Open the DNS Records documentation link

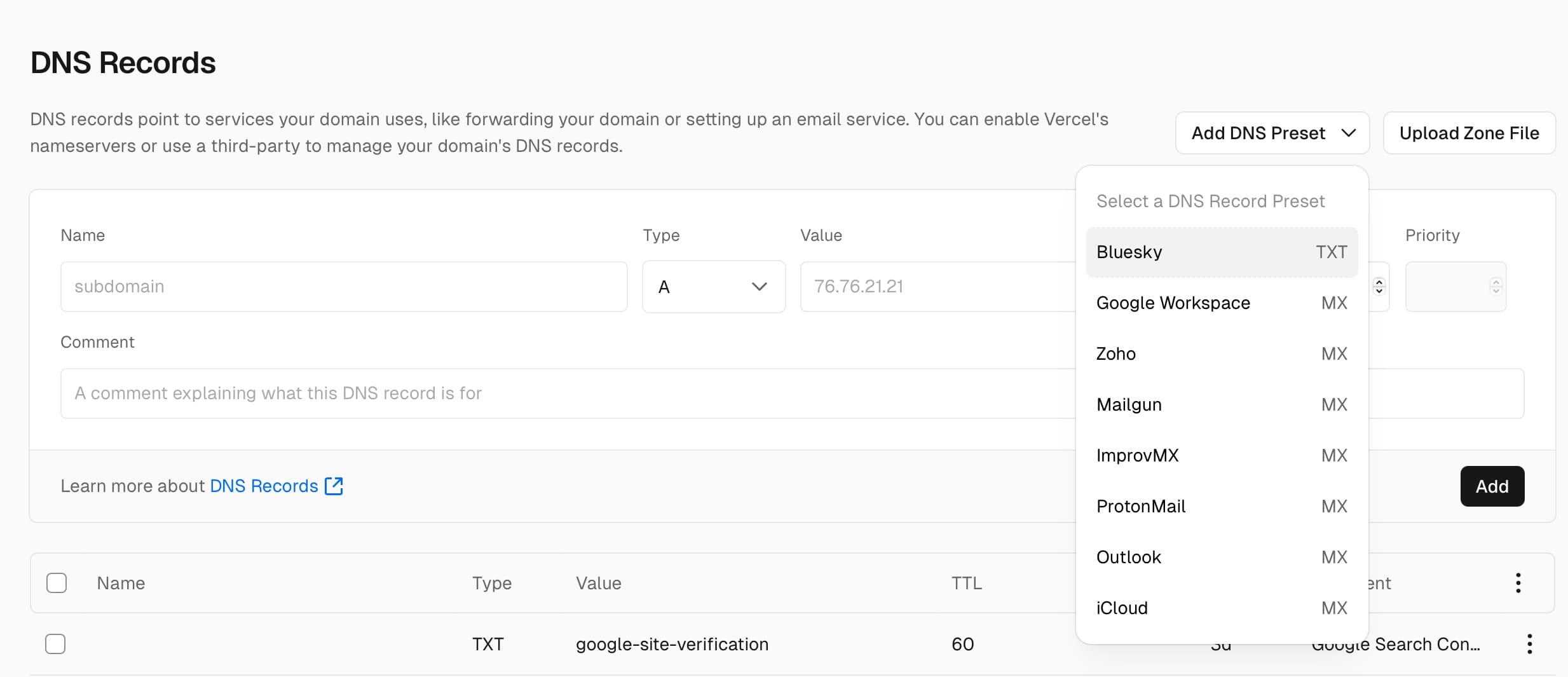[x=263, y=486]
